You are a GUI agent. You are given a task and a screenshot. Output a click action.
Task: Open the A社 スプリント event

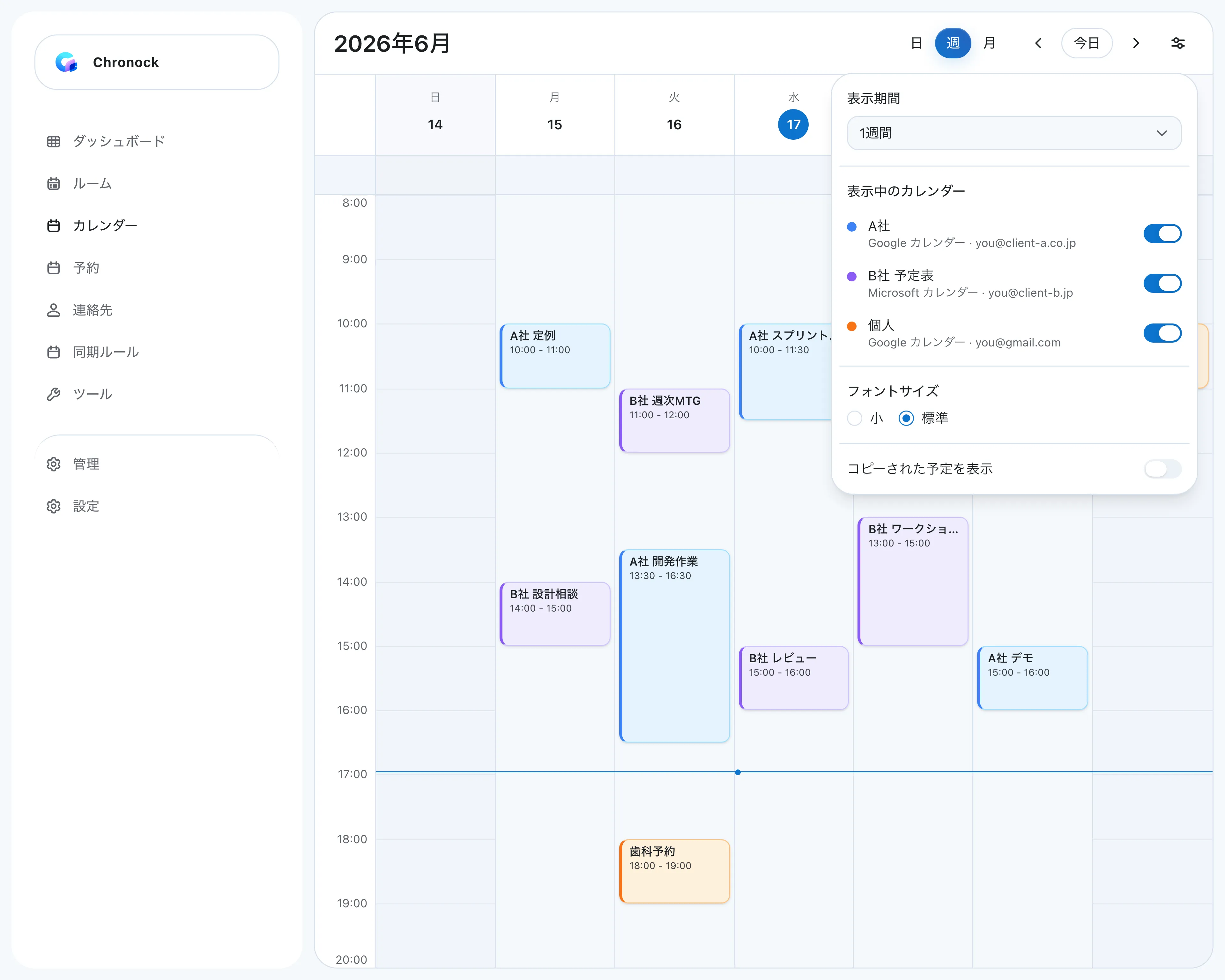coord(785,372)
